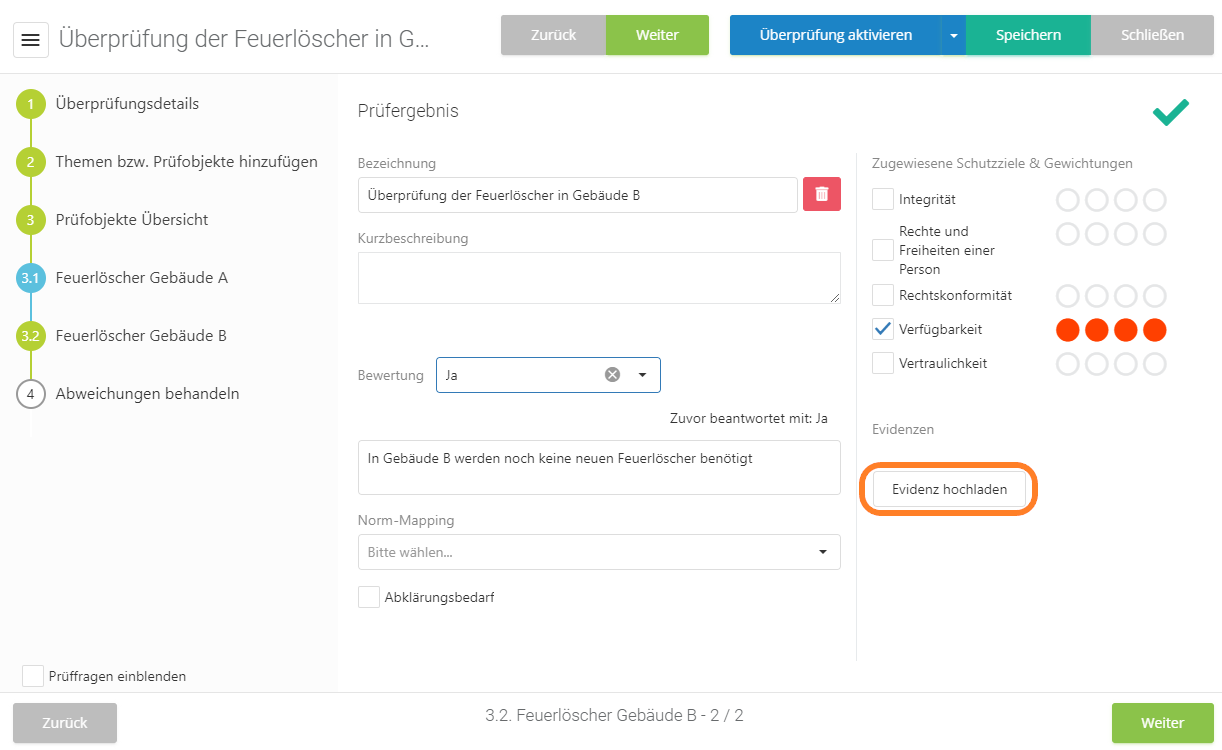Enable the Integrität checkbox
The height and width of the screenshot is (750, 1222).
coord(883,200)
